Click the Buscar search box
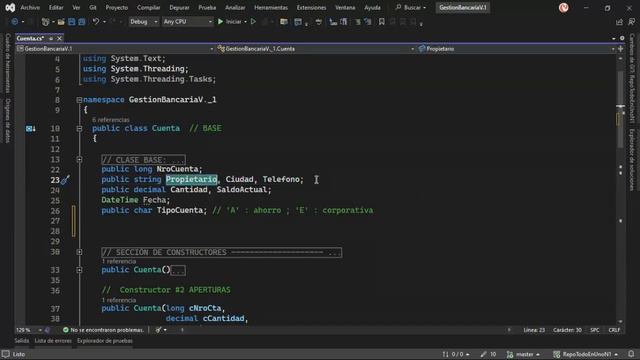This screenshot has width=640, height=360. coord(411,7)
